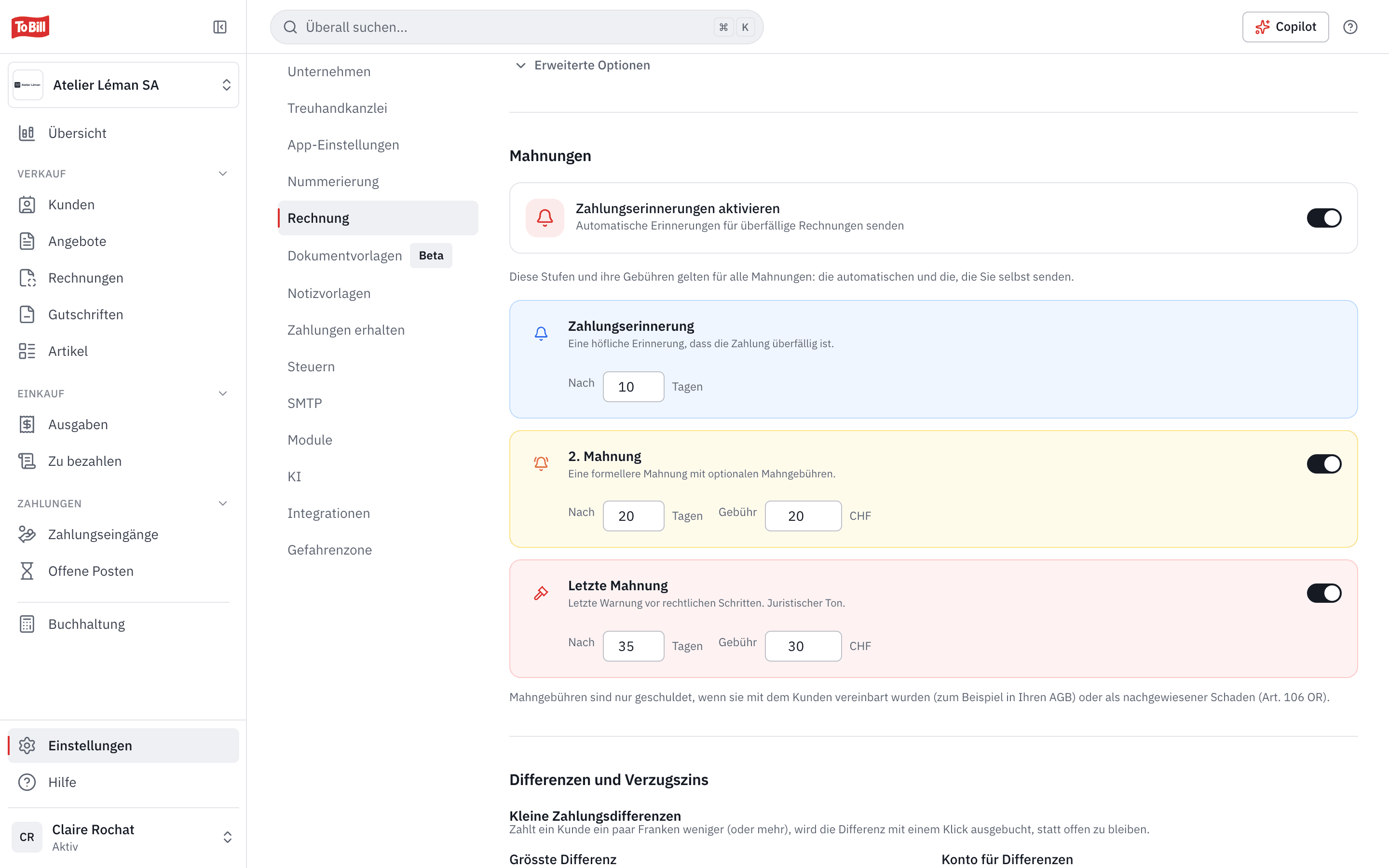Focus the Letzte Mahnung Gebühr field
The height and width of the screenshot is (868, 1389).
tap(803, 646)
